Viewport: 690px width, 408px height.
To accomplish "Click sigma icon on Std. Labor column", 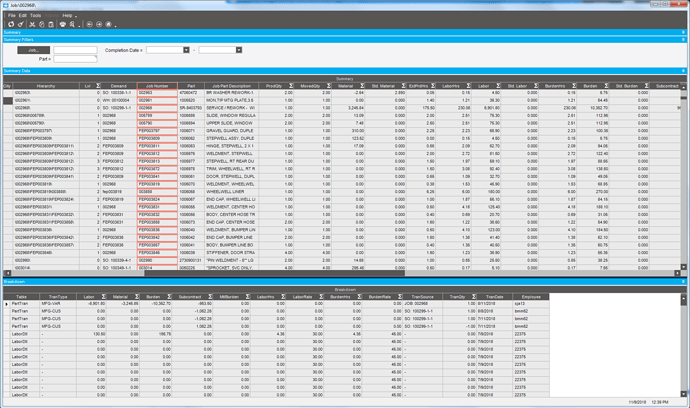I will tap(536, 86).
